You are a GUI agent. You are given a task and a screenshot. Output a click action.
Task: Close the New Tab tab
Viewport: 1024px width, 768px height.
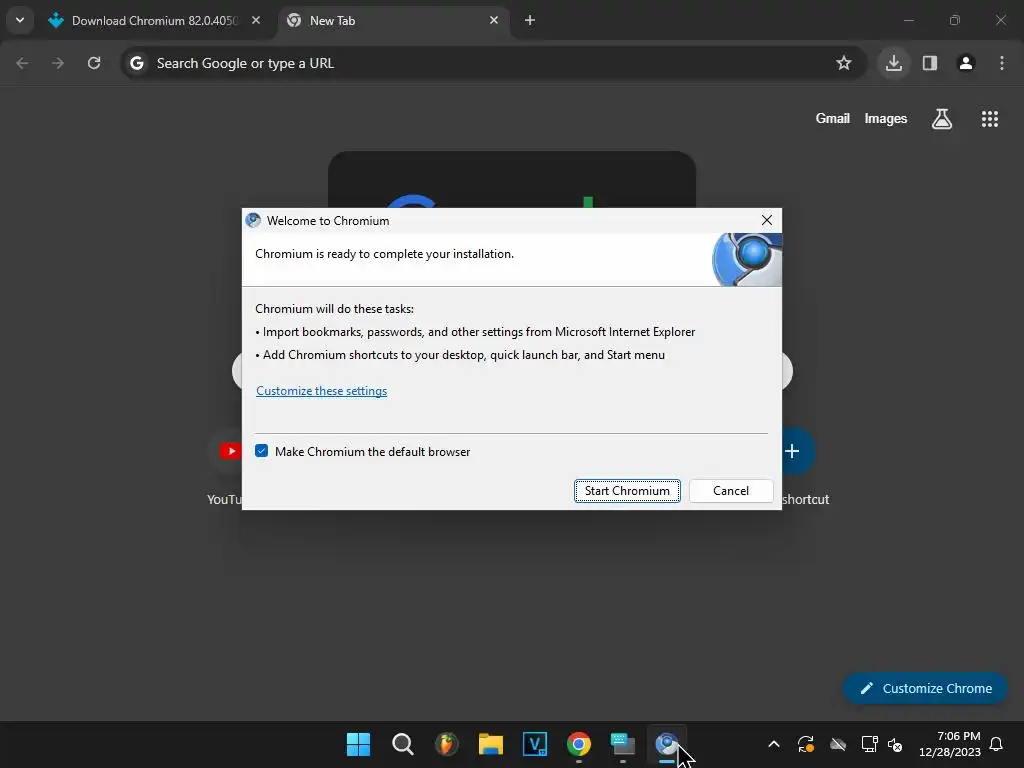pos(494,20)
